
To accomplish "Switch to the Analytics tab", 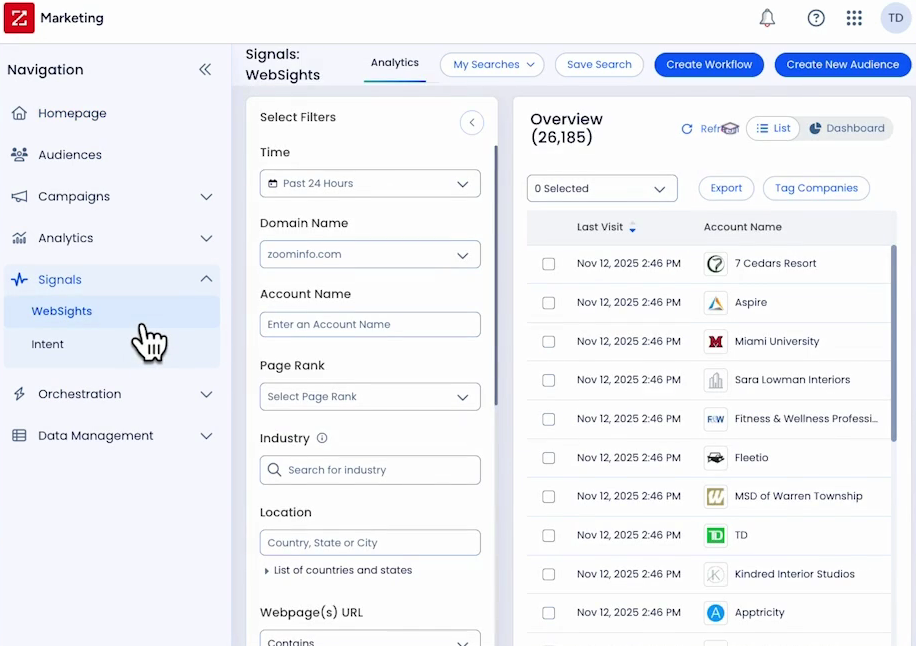I will [x=394, y=62].
